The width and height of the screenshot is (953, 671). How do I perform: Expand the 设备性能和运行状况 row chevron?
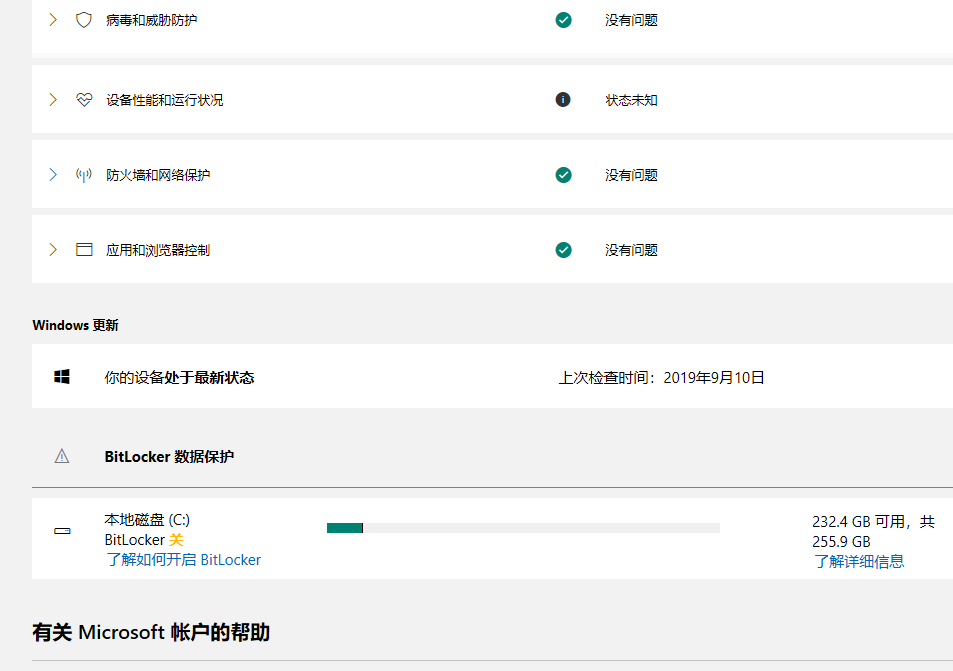click(53, 100)
